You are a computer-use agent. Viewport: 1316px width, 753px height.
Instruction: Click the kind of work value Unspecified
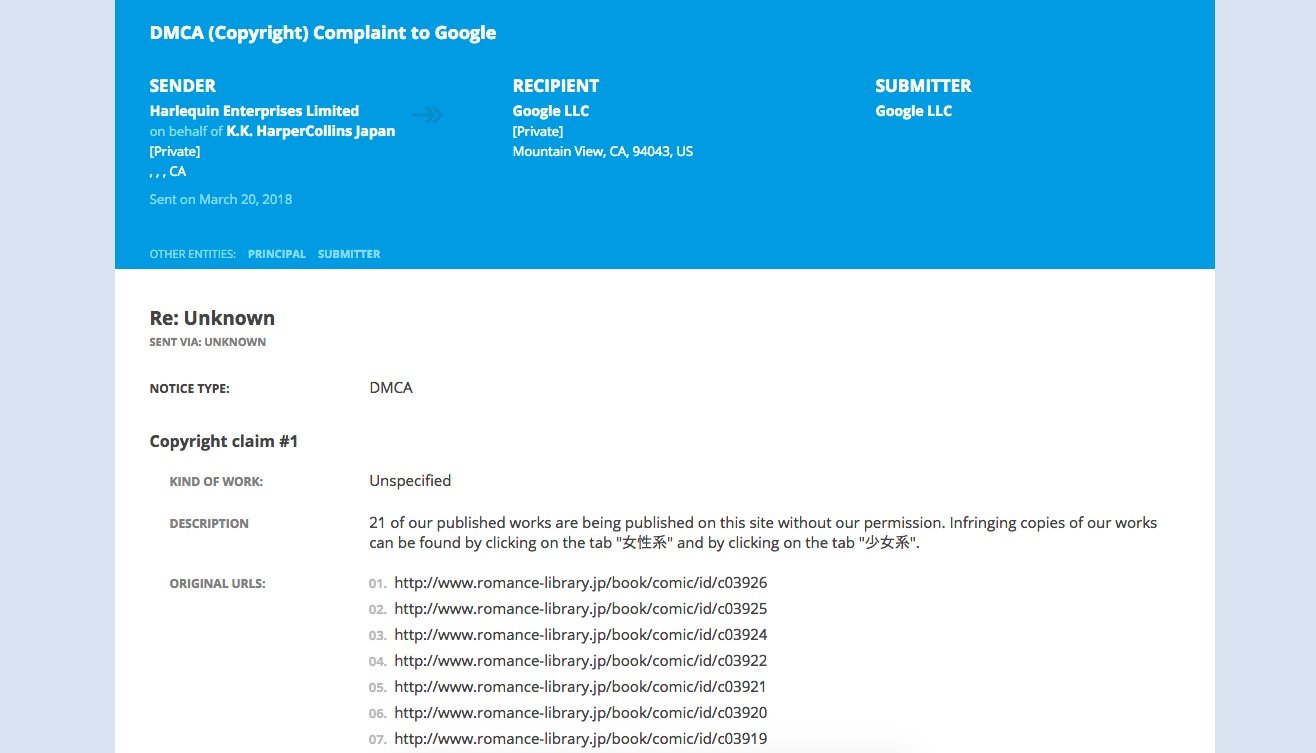pos(410,481)
